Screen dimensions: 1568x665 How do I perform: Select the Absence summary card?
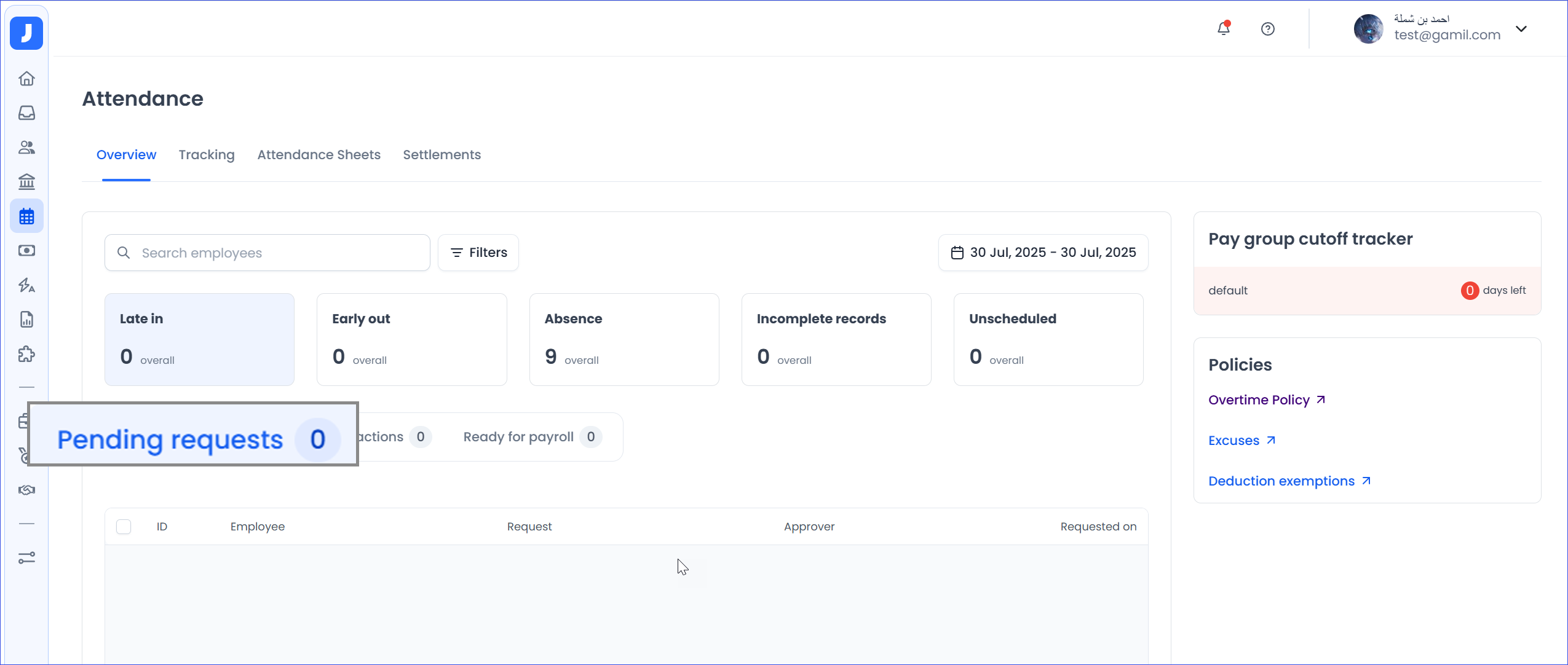624,339
